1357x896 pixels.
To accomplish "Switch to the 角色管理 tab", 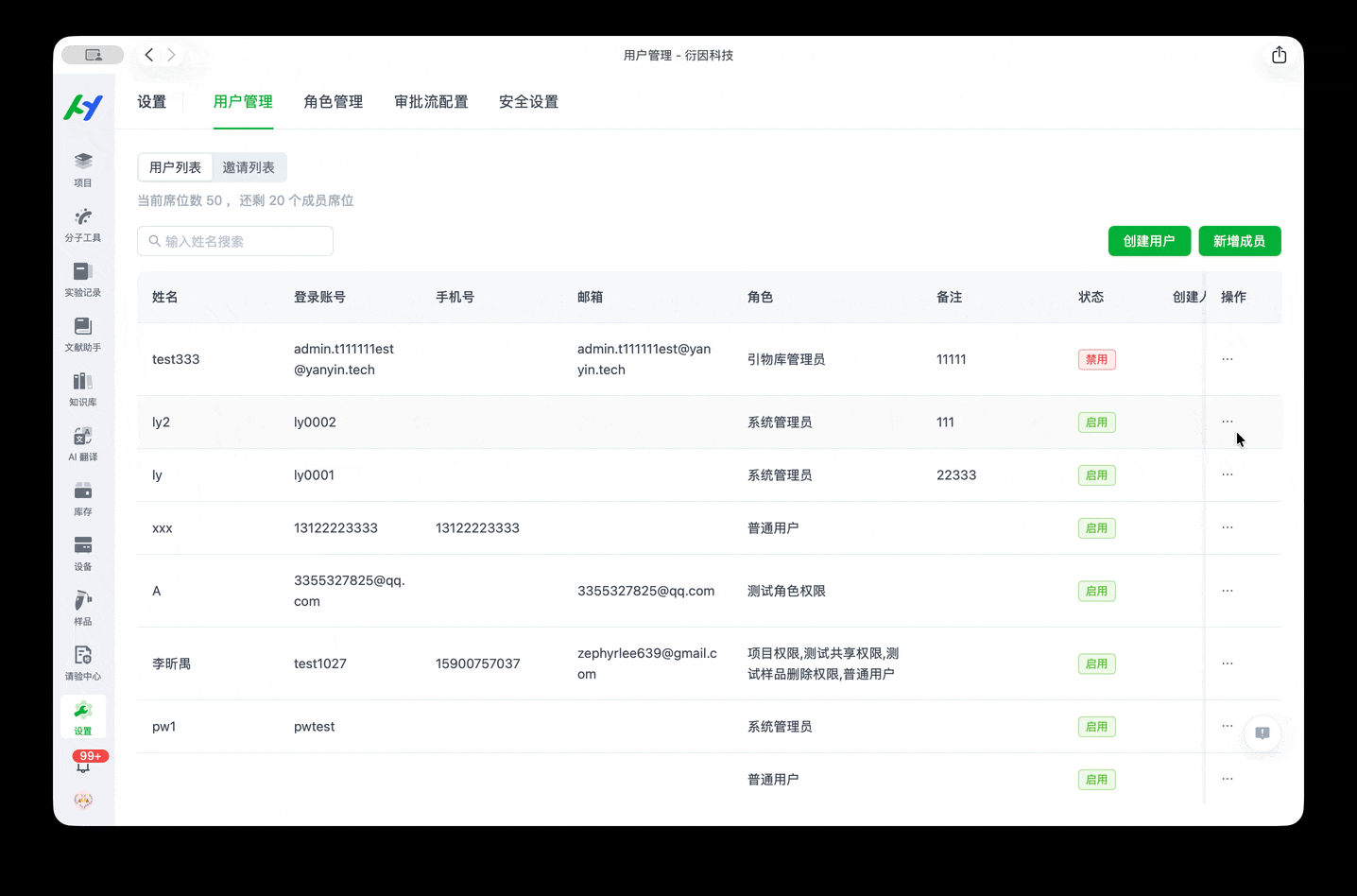I will [x=333, y=102].
